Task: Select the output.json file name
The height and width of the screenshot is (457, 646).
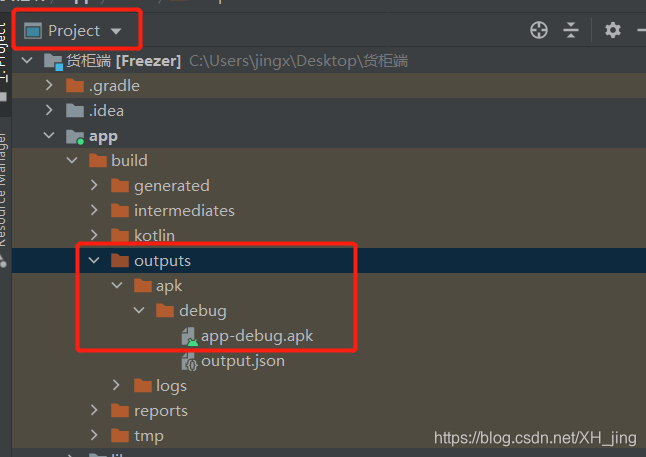Action: (243, 361)
